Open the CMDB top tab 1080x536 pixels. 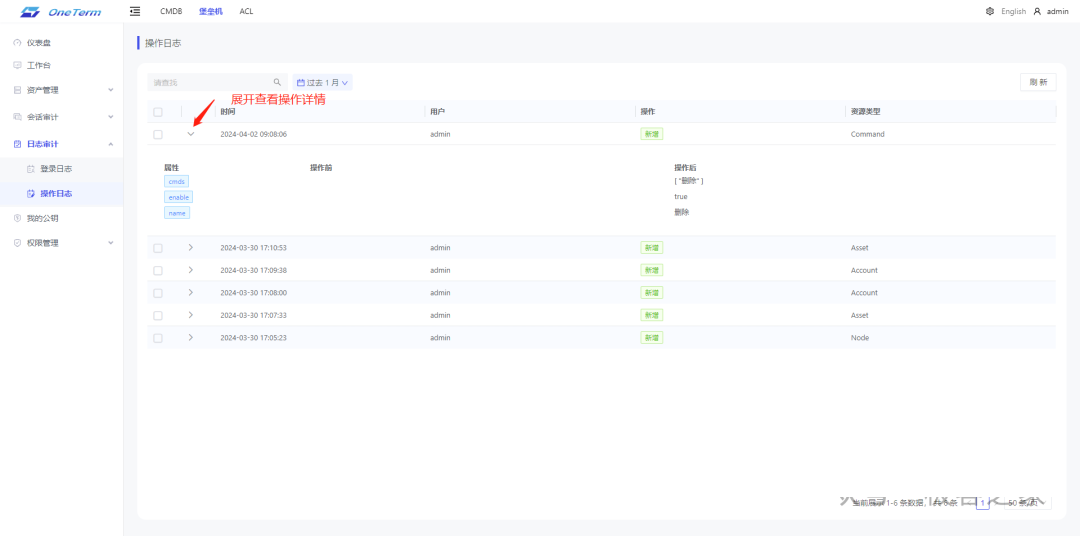(x=171, y=11)
